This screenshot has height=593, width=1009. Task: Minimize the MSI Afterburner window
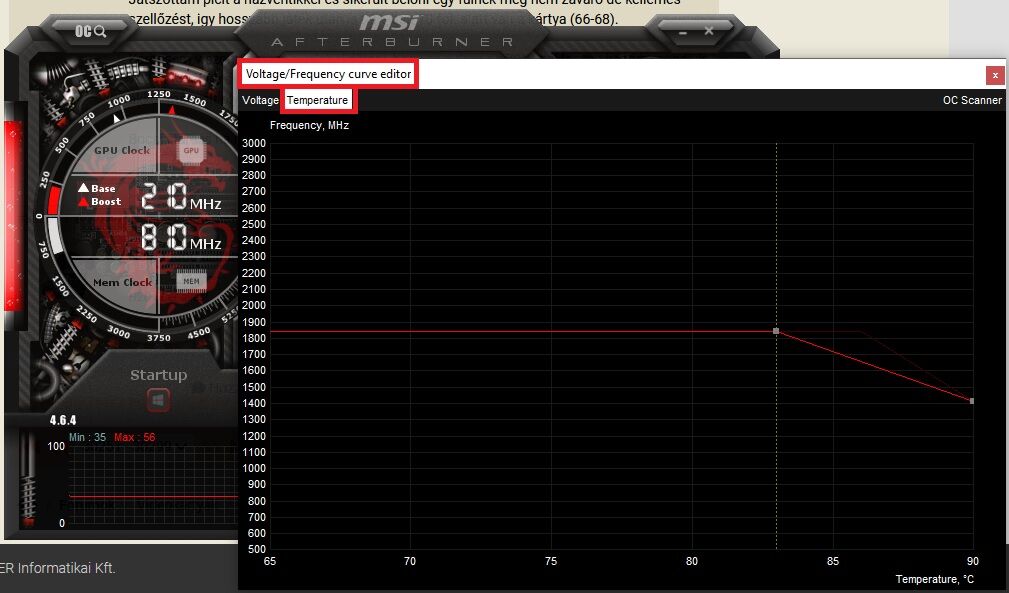683,32
